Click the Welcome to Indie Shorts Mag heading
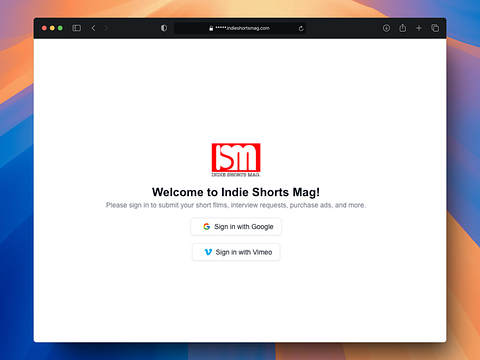Image resolution: width=480 pixels, height=360 pixels. (236, 192)
